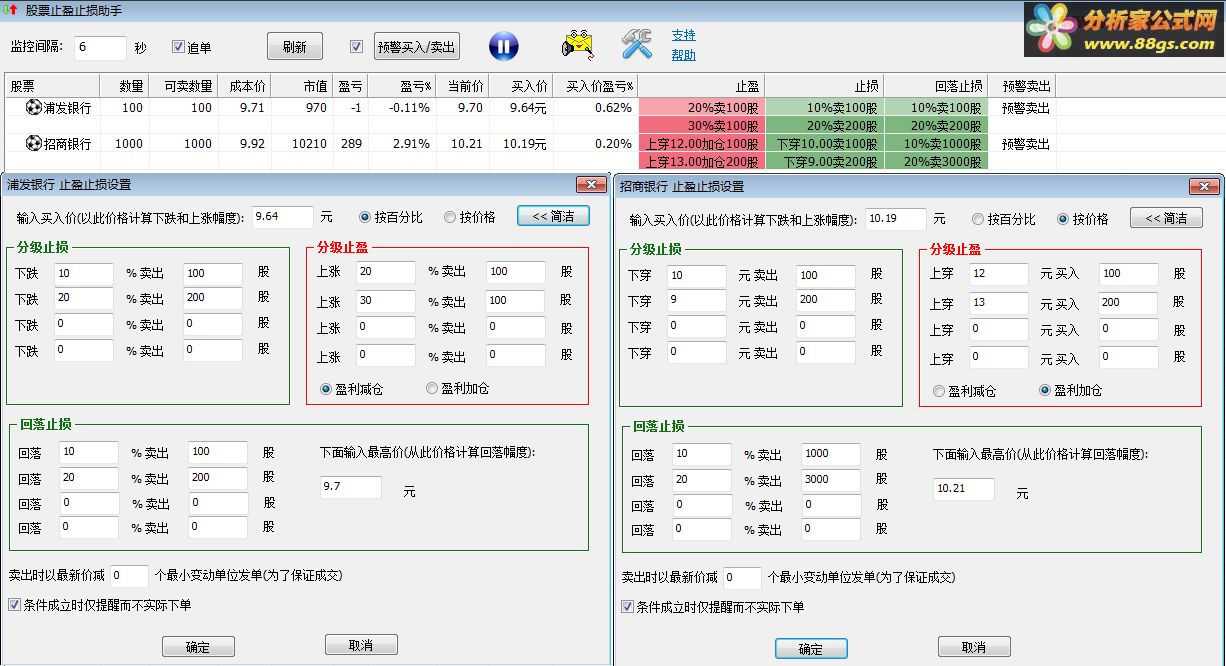Click 上涨 field showing 30 in 浦发银行 dialog
1226x666 pixels.
point(386,301)
